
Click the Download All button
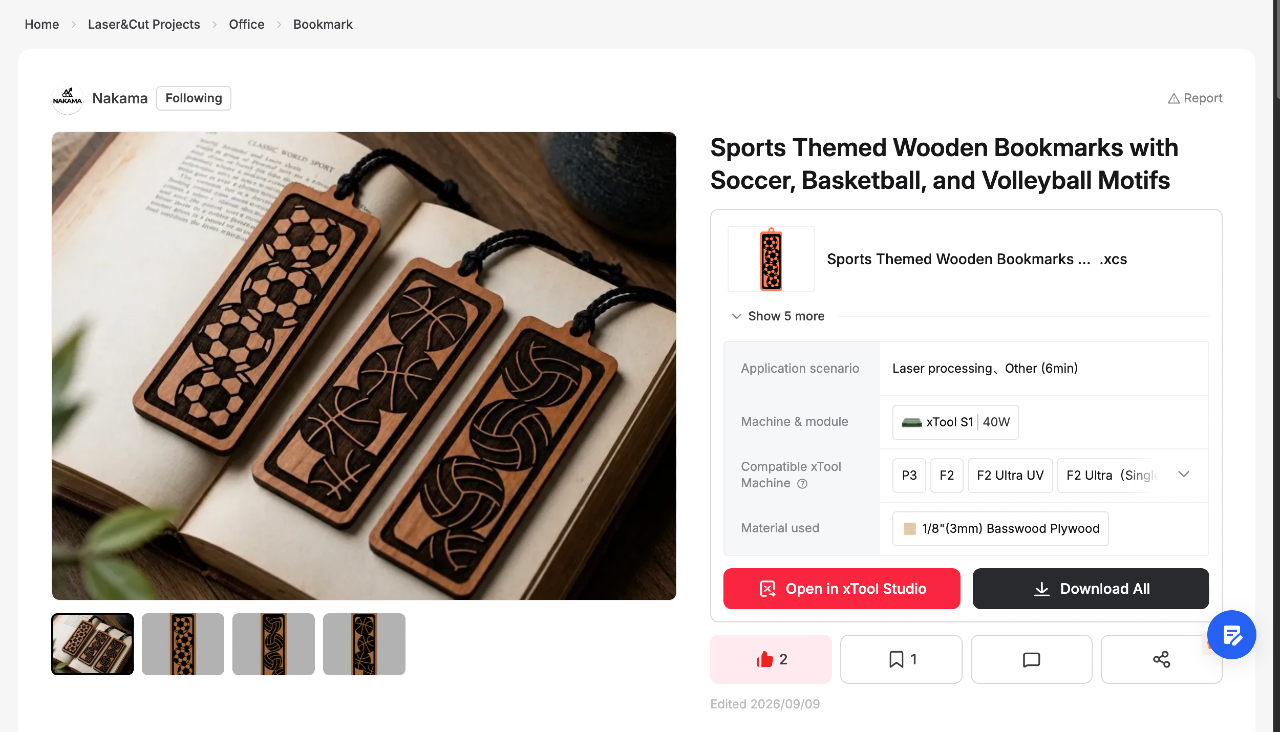coord(1091,589)
